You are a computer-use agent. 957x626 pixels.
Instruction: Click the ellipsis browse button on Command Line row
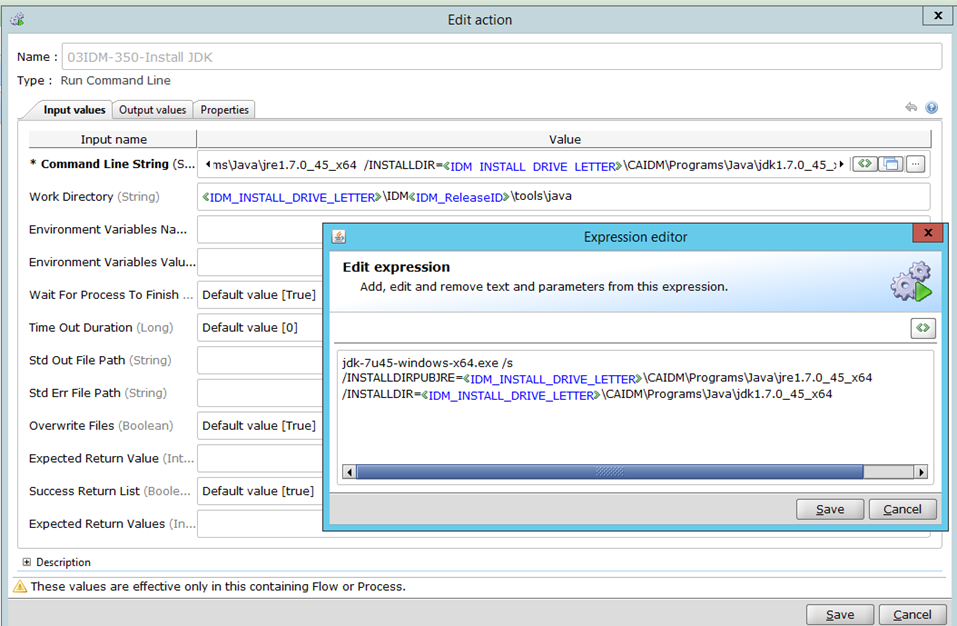click(916, 164)
